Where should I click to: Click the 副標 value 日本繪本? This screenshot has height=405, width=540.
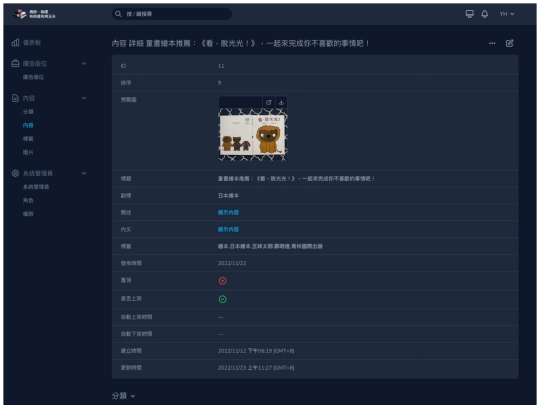(x=228, y=196)
